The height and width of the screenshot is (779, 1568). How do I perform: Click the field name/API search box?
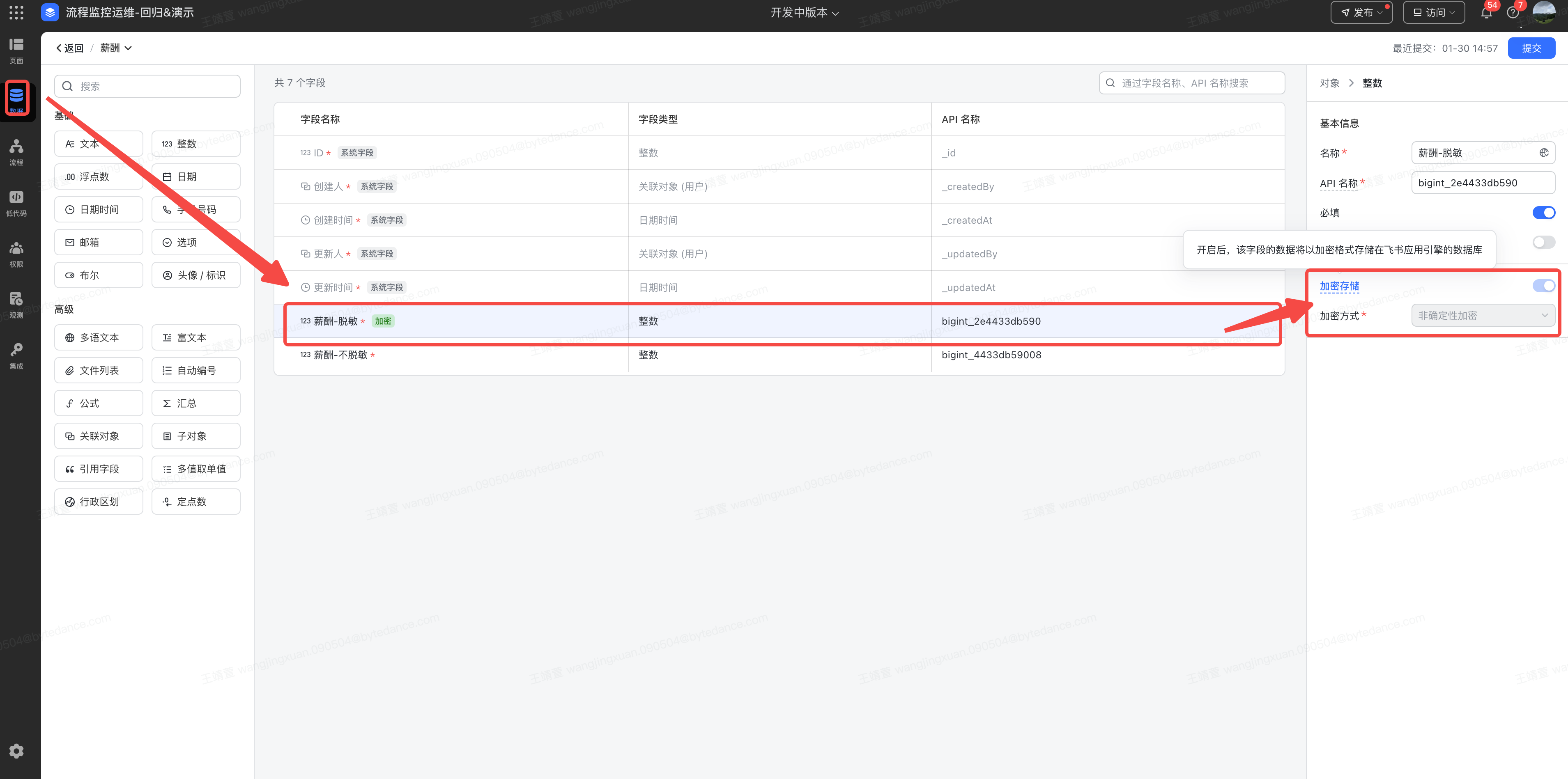pos(1192,83)
